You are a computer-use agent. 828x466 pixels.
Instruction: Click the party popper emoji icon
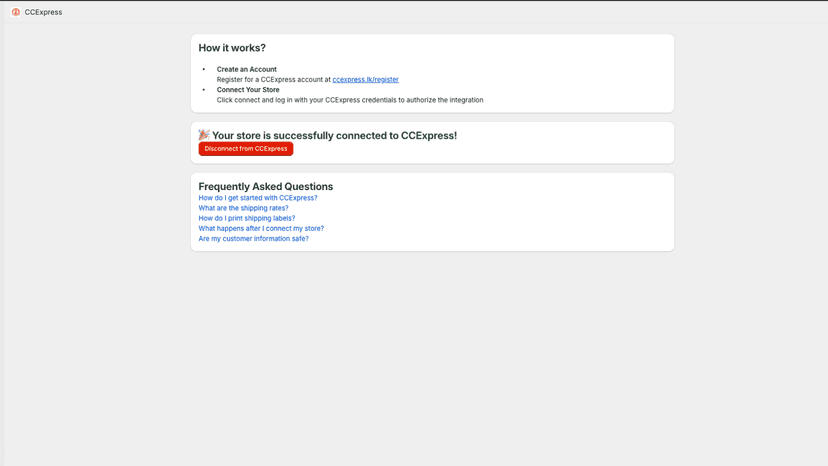click(x=204, y=135)
